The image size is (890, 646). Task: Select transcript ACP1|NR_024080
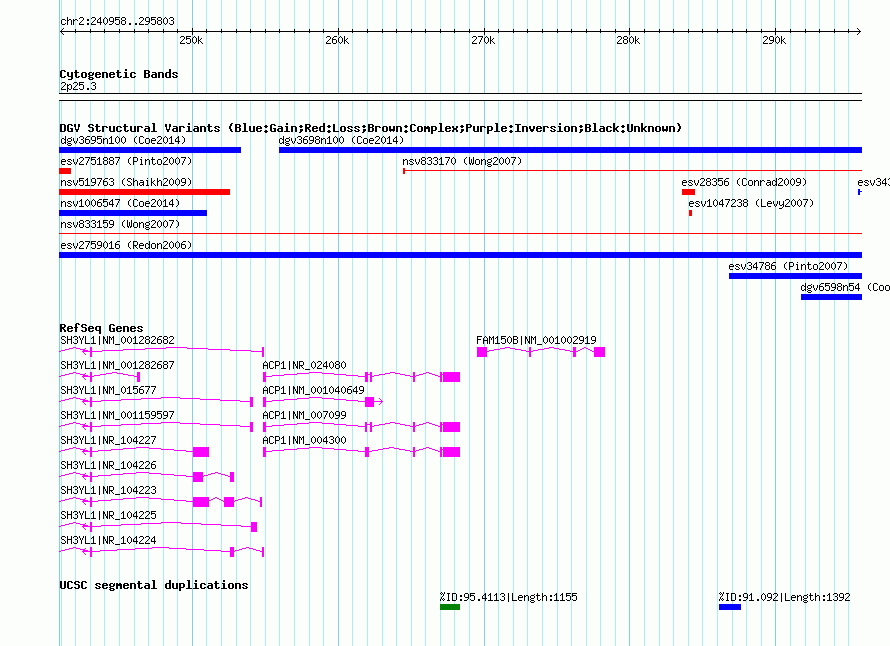(x=304, y=365)
